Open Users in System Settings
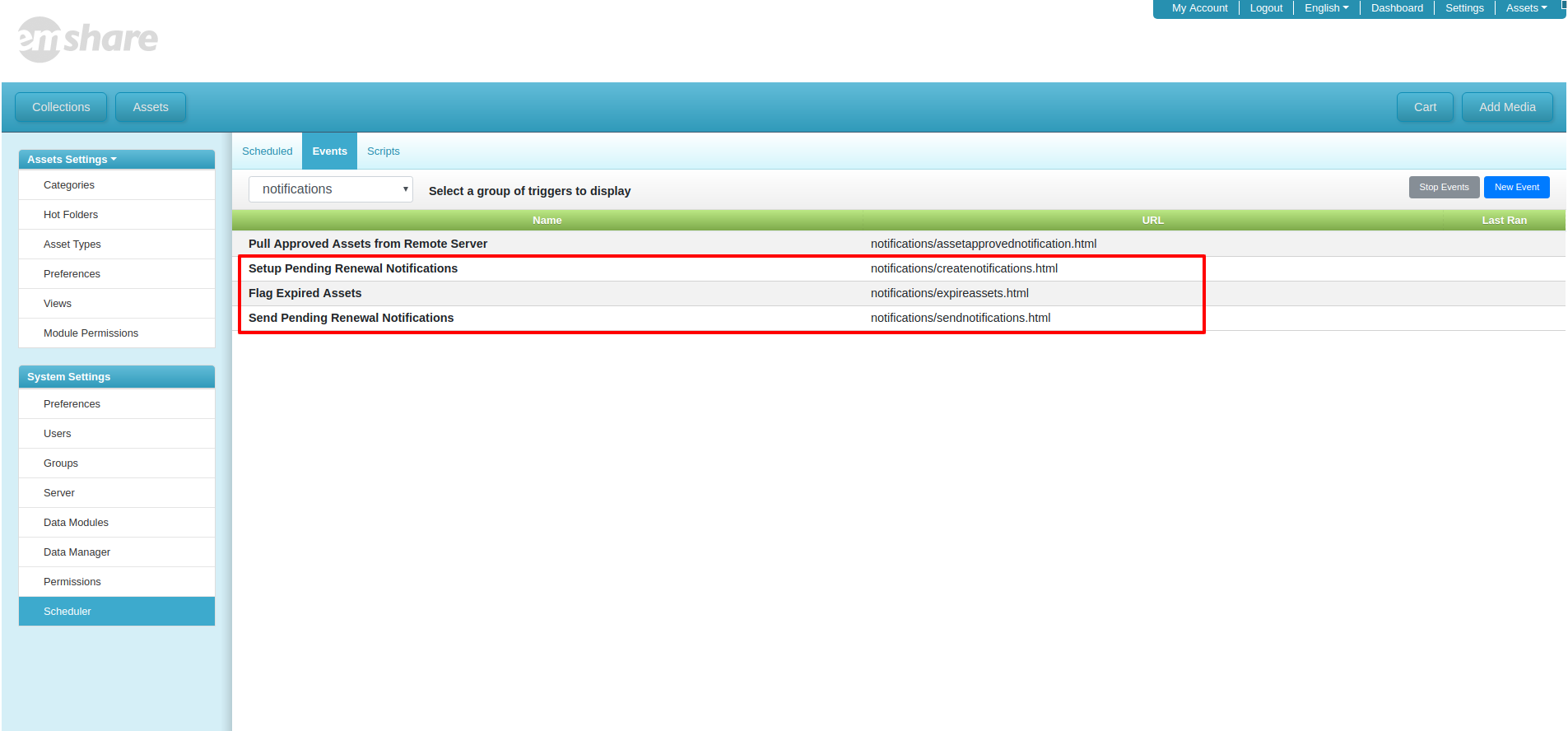The height and width of the screenshot is (731, 1568). click(x=117, y=434)
